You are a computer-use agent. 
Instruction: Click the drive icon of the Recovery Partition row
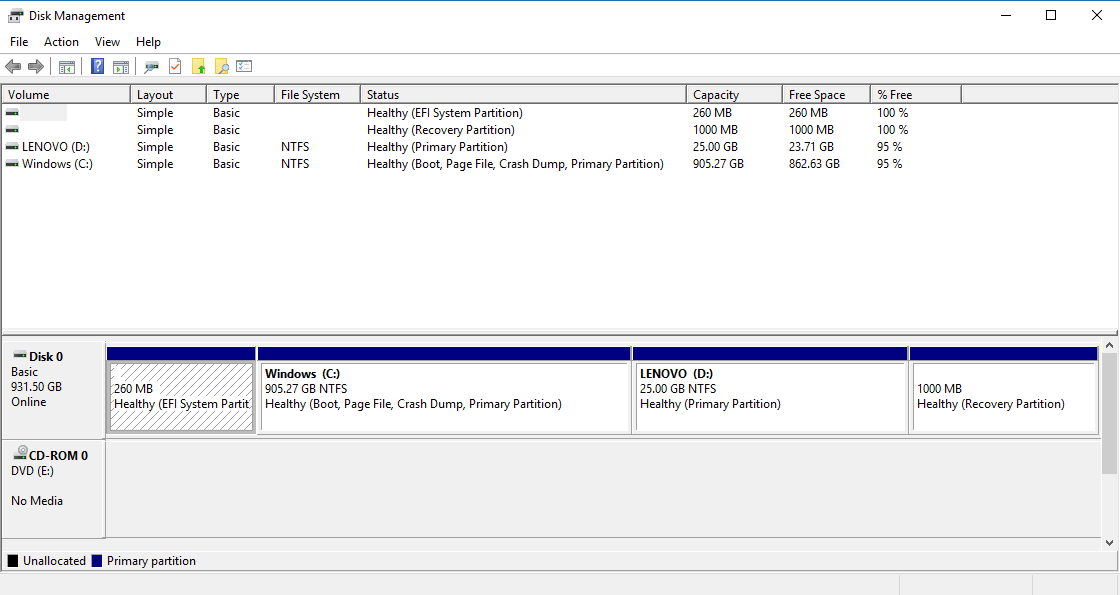click(x=12, y=130)
